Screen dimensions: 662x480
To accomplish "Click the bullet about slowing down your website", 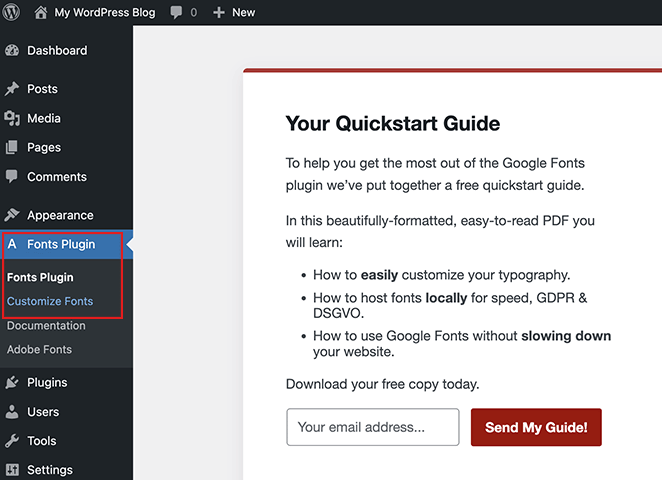I will 462,344.
